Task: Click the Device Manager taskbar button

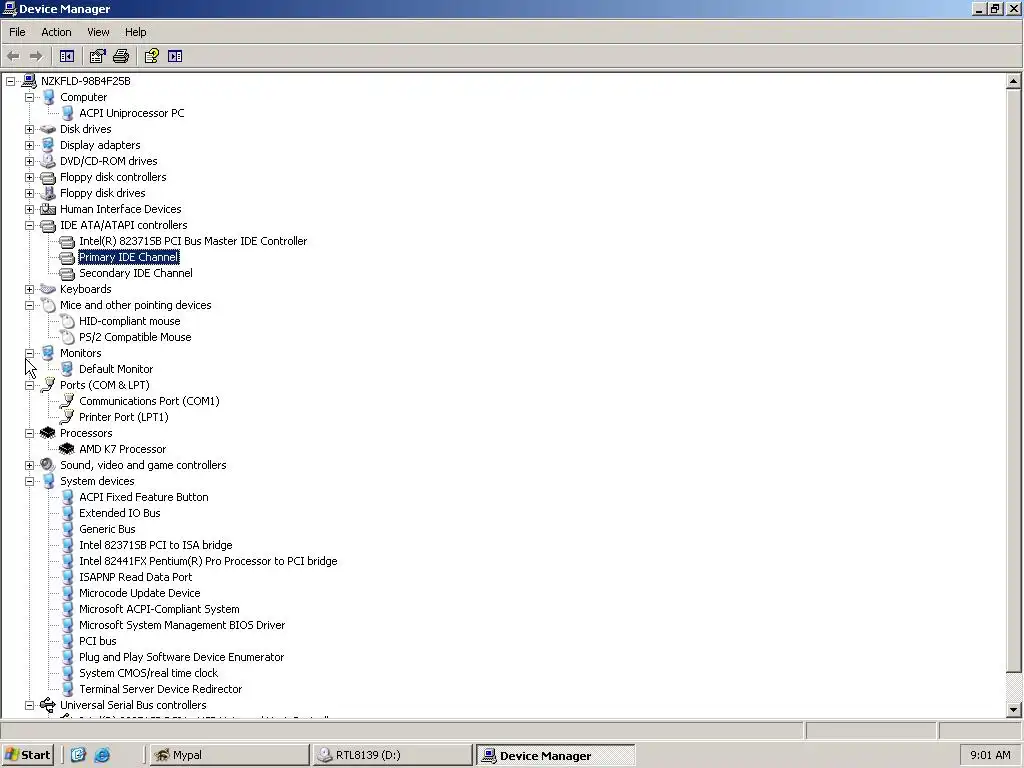Action: (555, 756)
